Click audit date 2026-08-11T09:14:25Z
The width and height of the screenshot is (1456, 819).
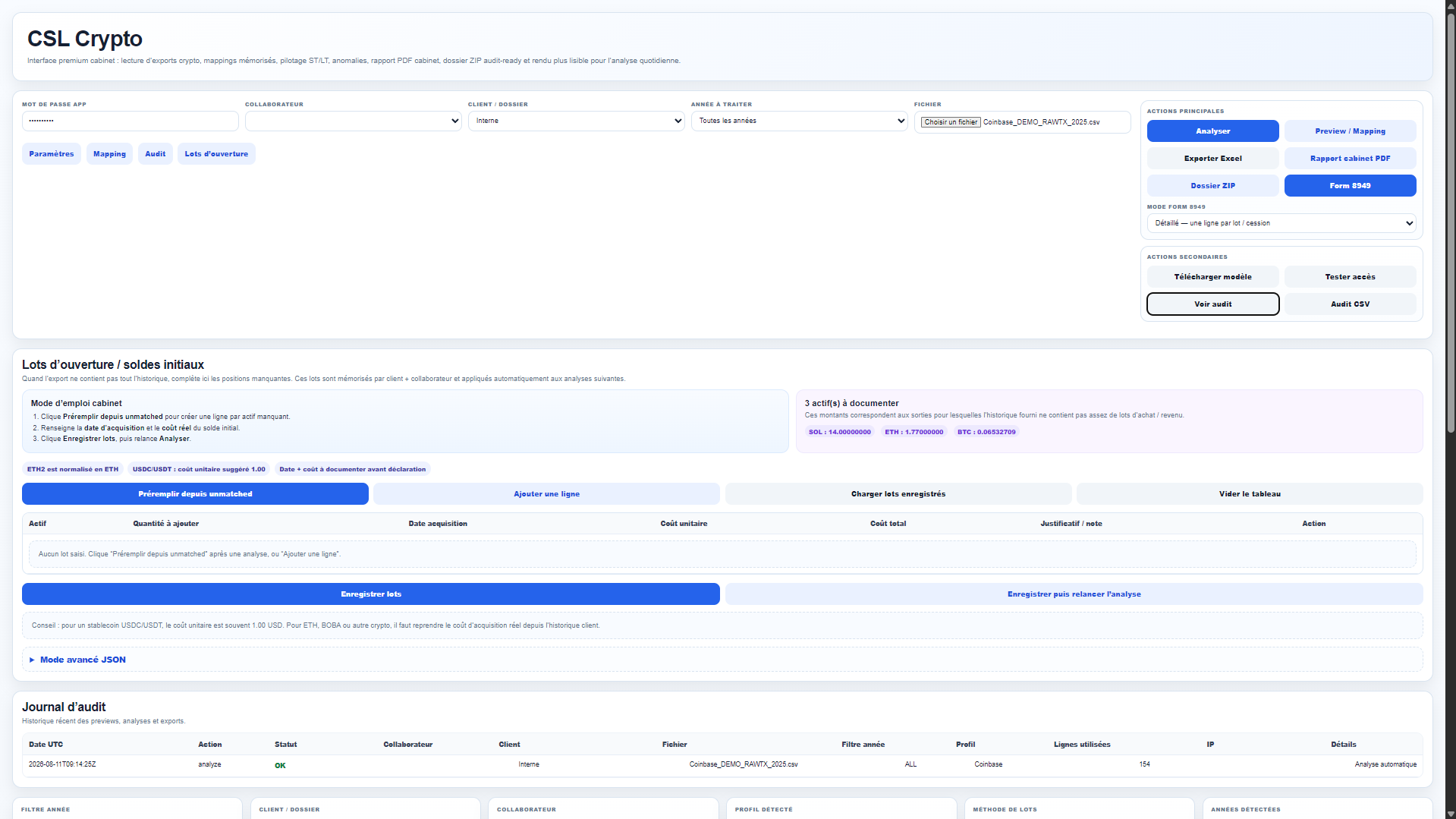point(62,764)
